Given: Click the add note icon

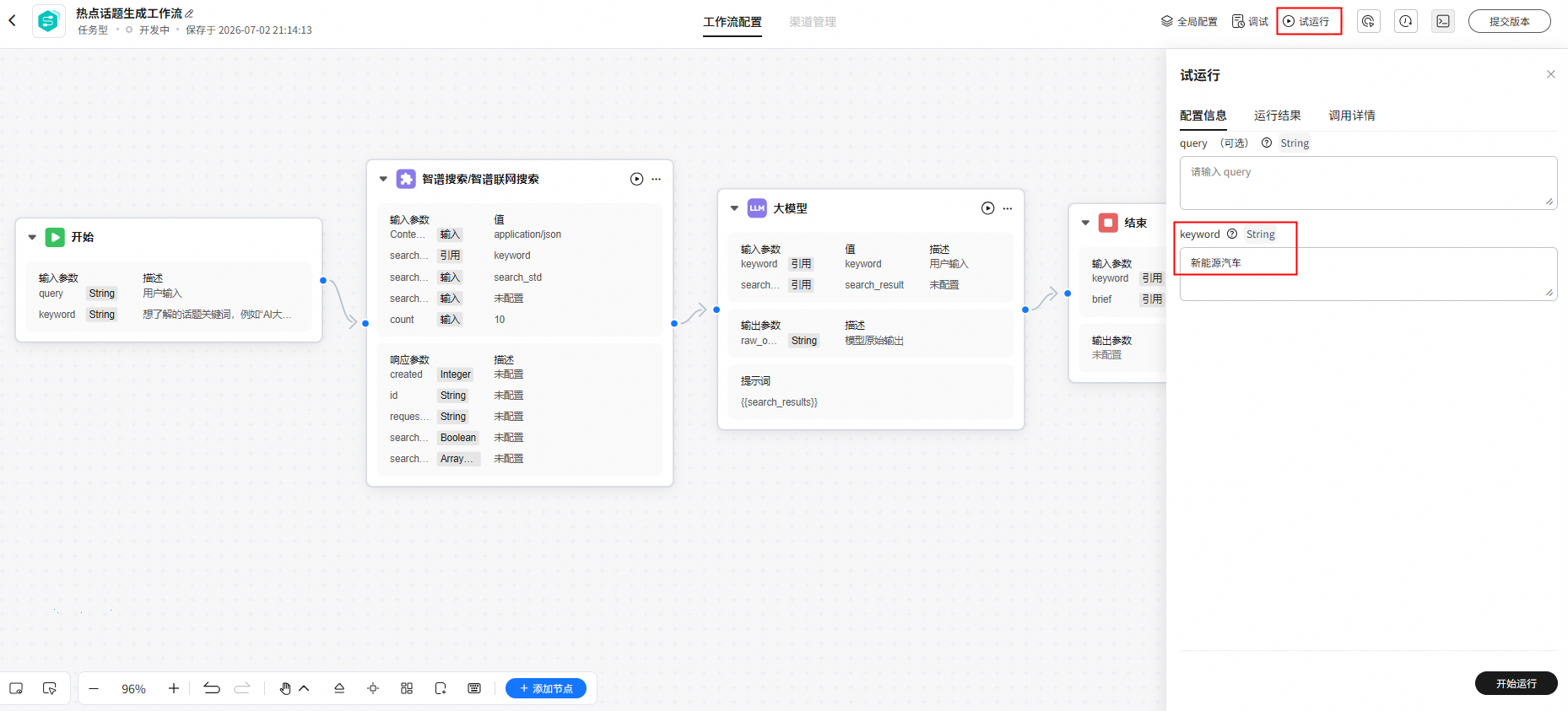Looking at the screenshot, I should [441, 688].
